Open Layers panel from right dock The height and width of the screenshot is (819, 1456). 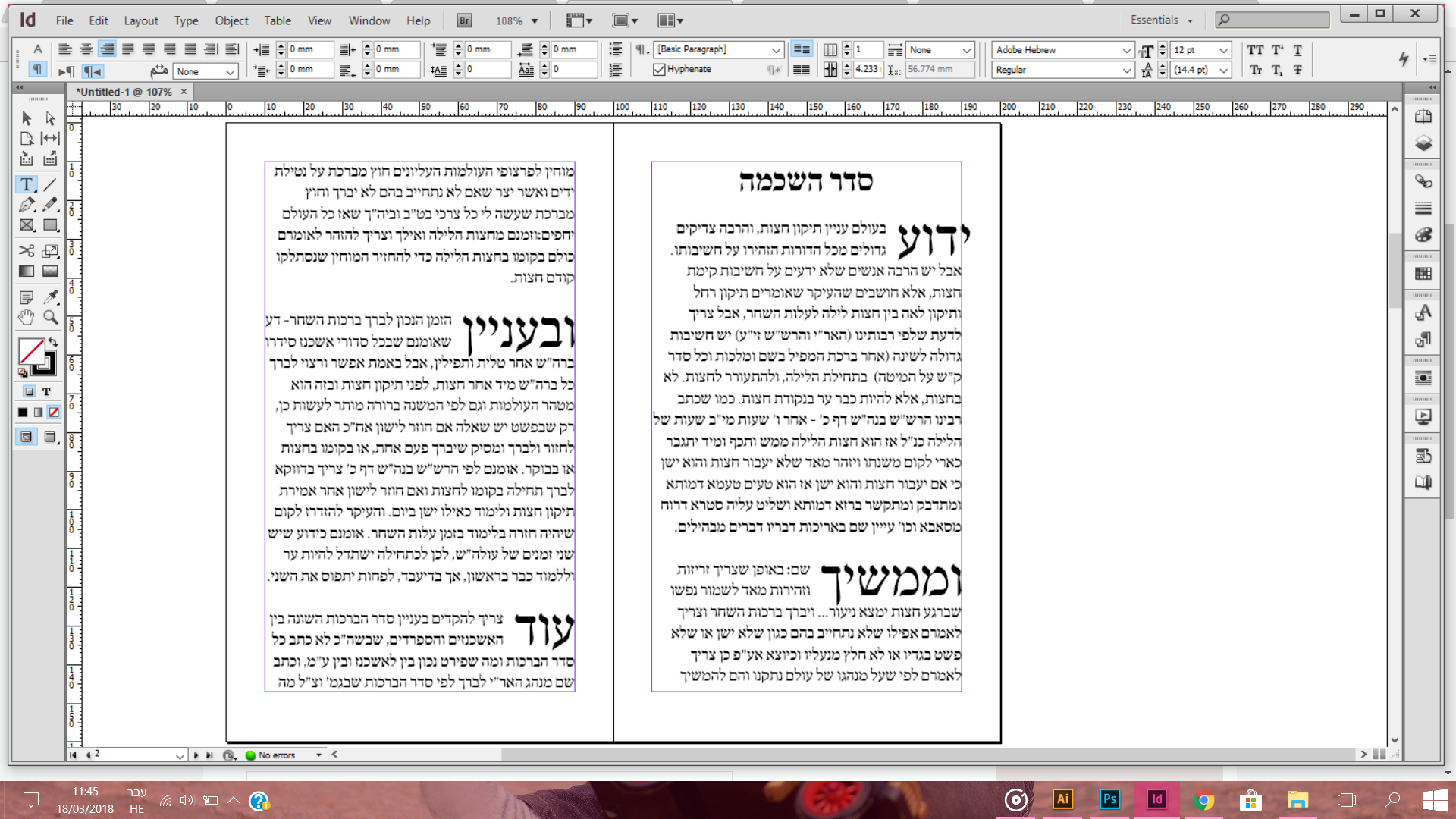point(1423,143)
